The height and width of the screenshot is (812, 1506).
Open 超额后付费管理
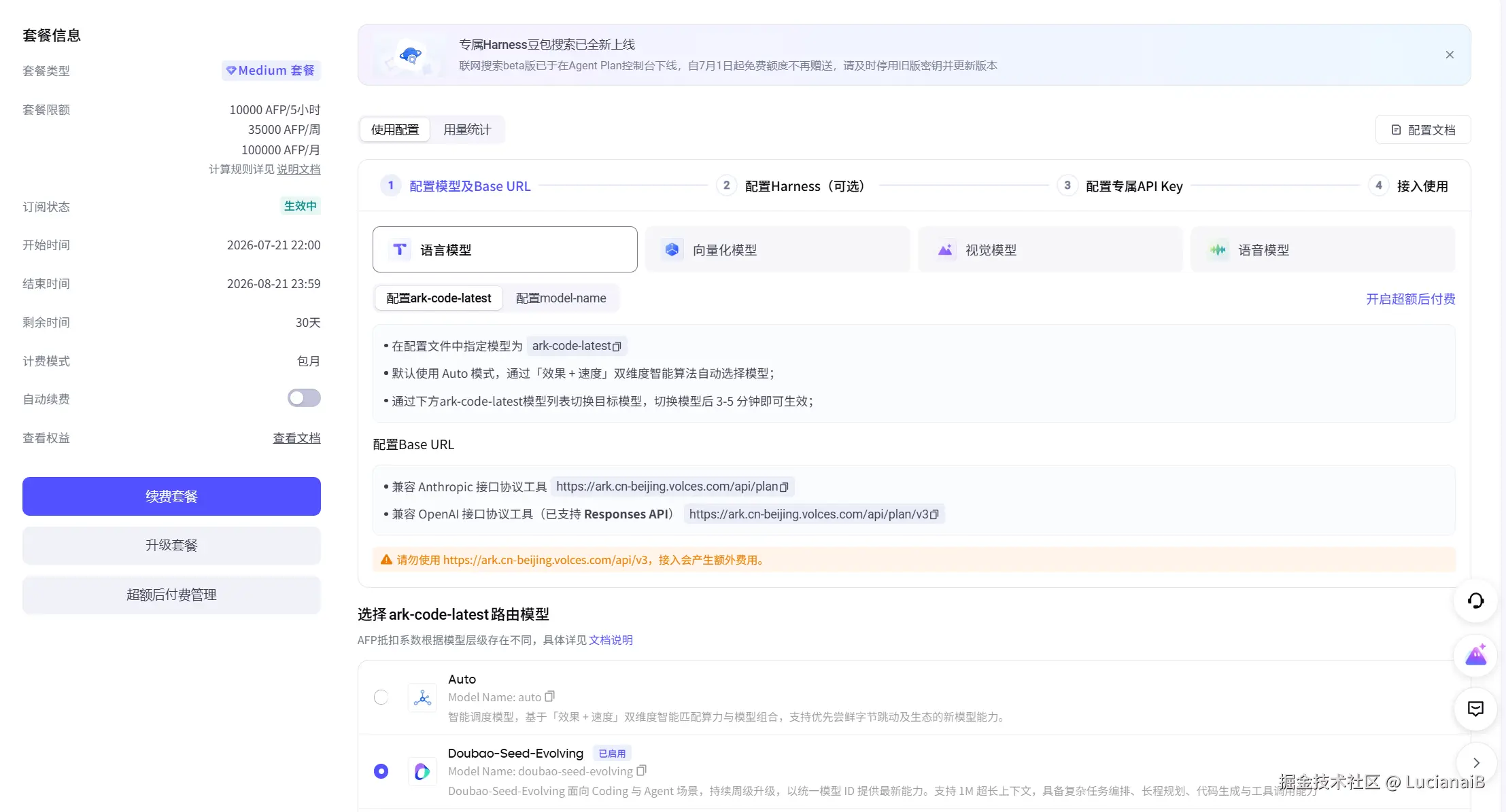click(x=171, y=595)
